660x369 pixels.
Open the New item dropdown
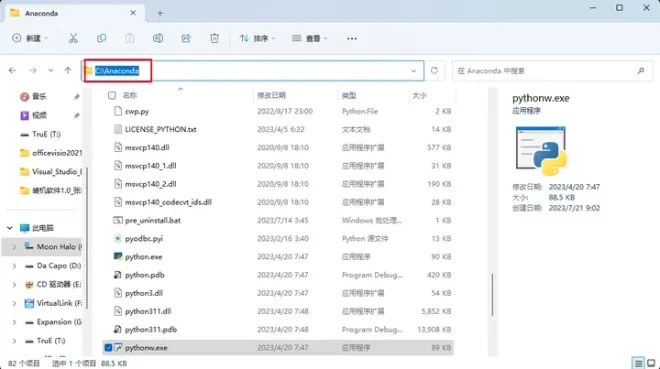(x=29, y=38)
